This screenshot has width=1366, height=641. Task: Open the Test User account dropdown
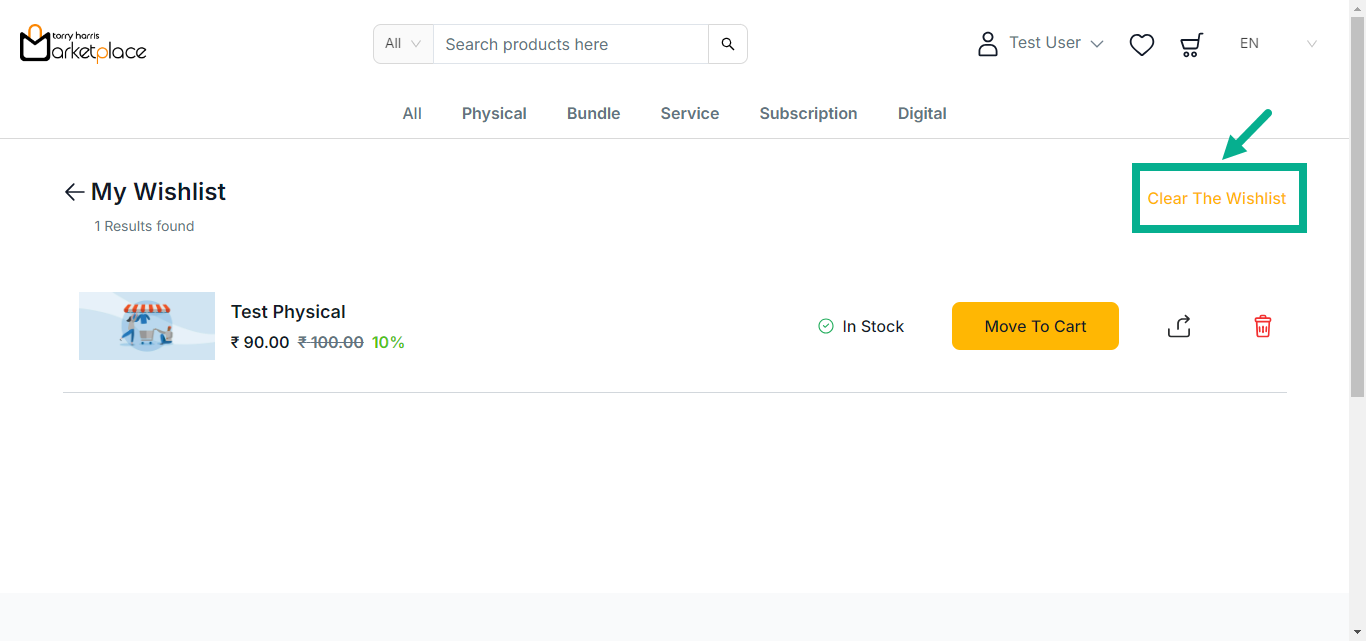[1055, 43]
